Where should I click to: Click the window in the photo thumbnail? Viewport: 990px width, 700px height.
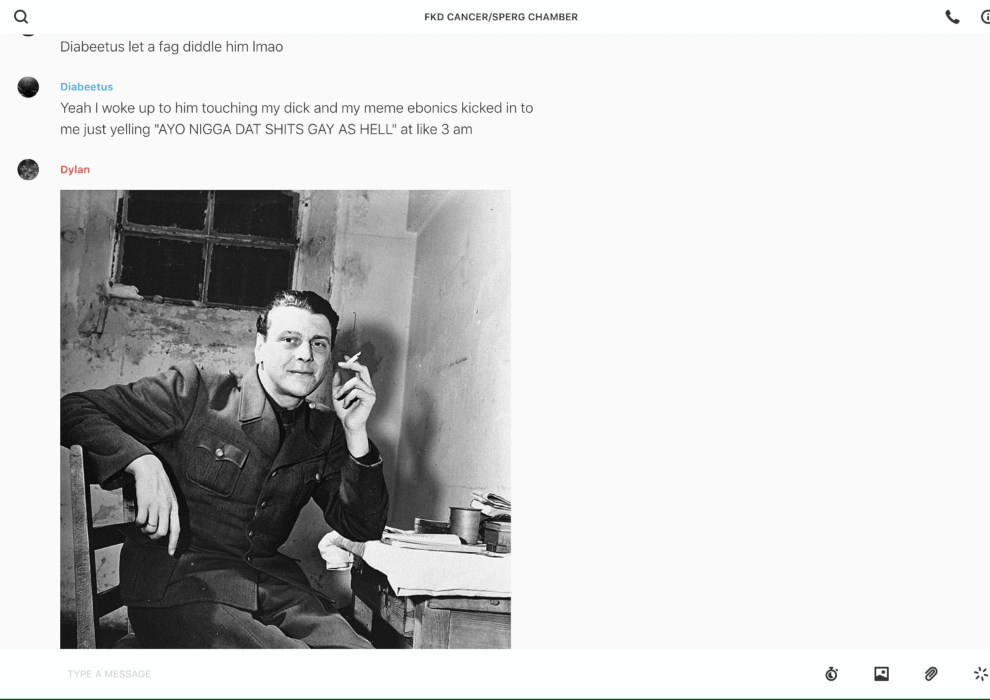tap(206, 248)
